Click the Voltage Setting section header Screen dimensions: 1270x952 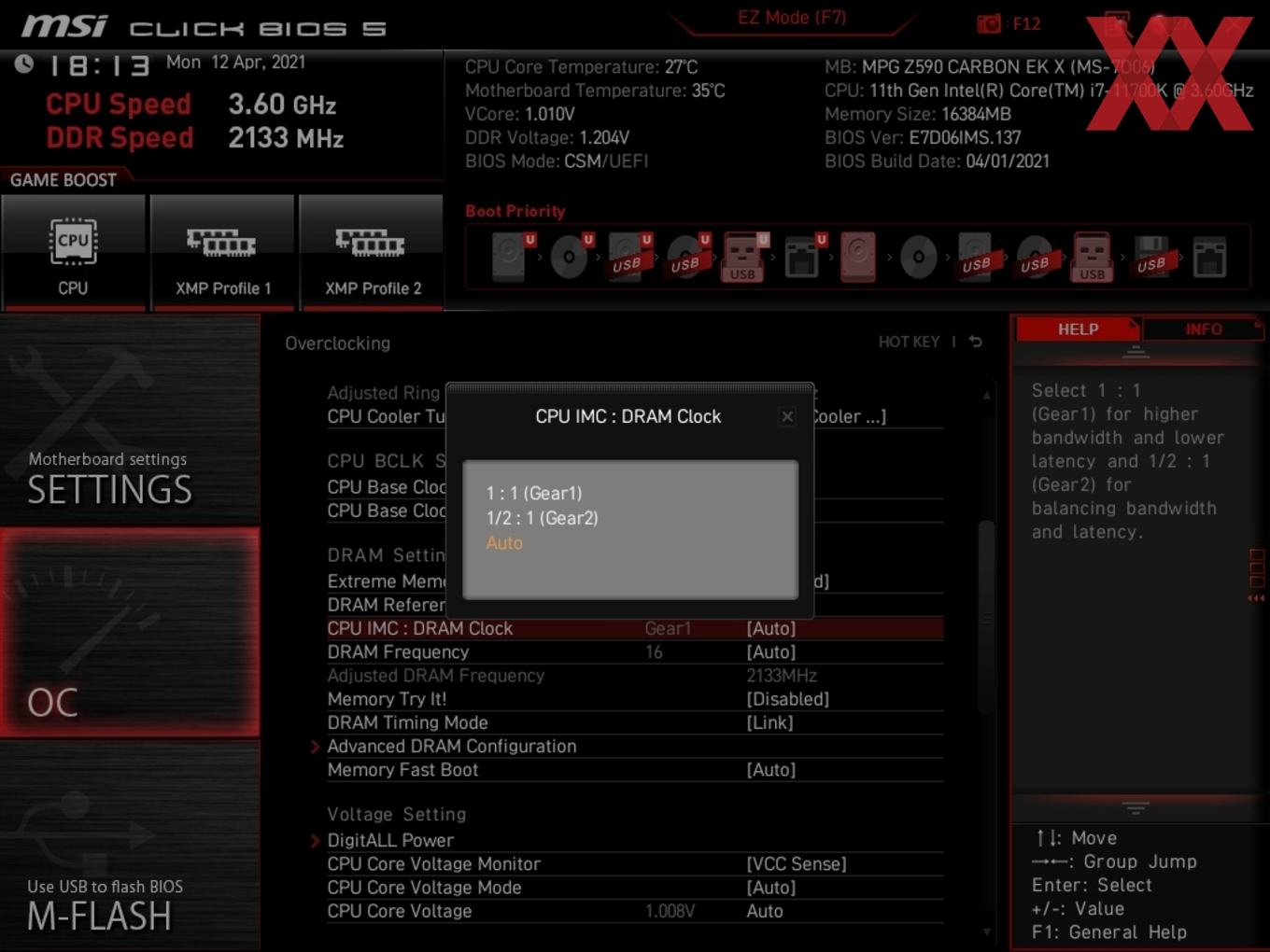point(396,814)
